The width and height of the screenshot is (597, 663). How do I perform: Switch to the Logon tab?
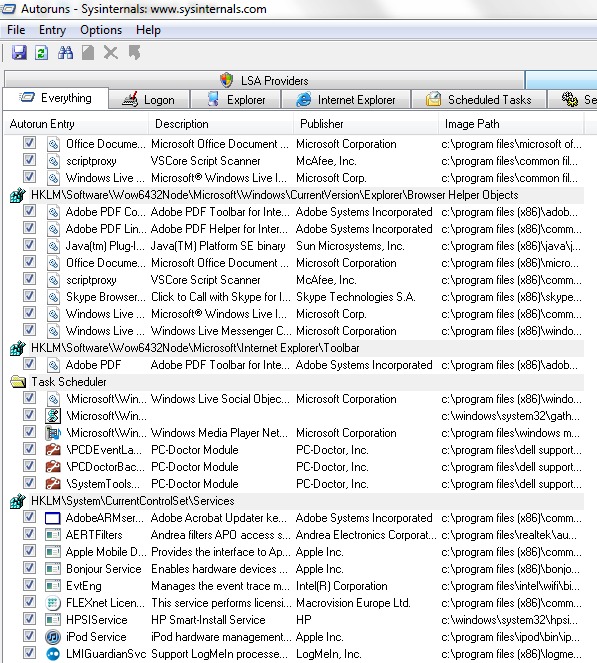pos(149,100)
